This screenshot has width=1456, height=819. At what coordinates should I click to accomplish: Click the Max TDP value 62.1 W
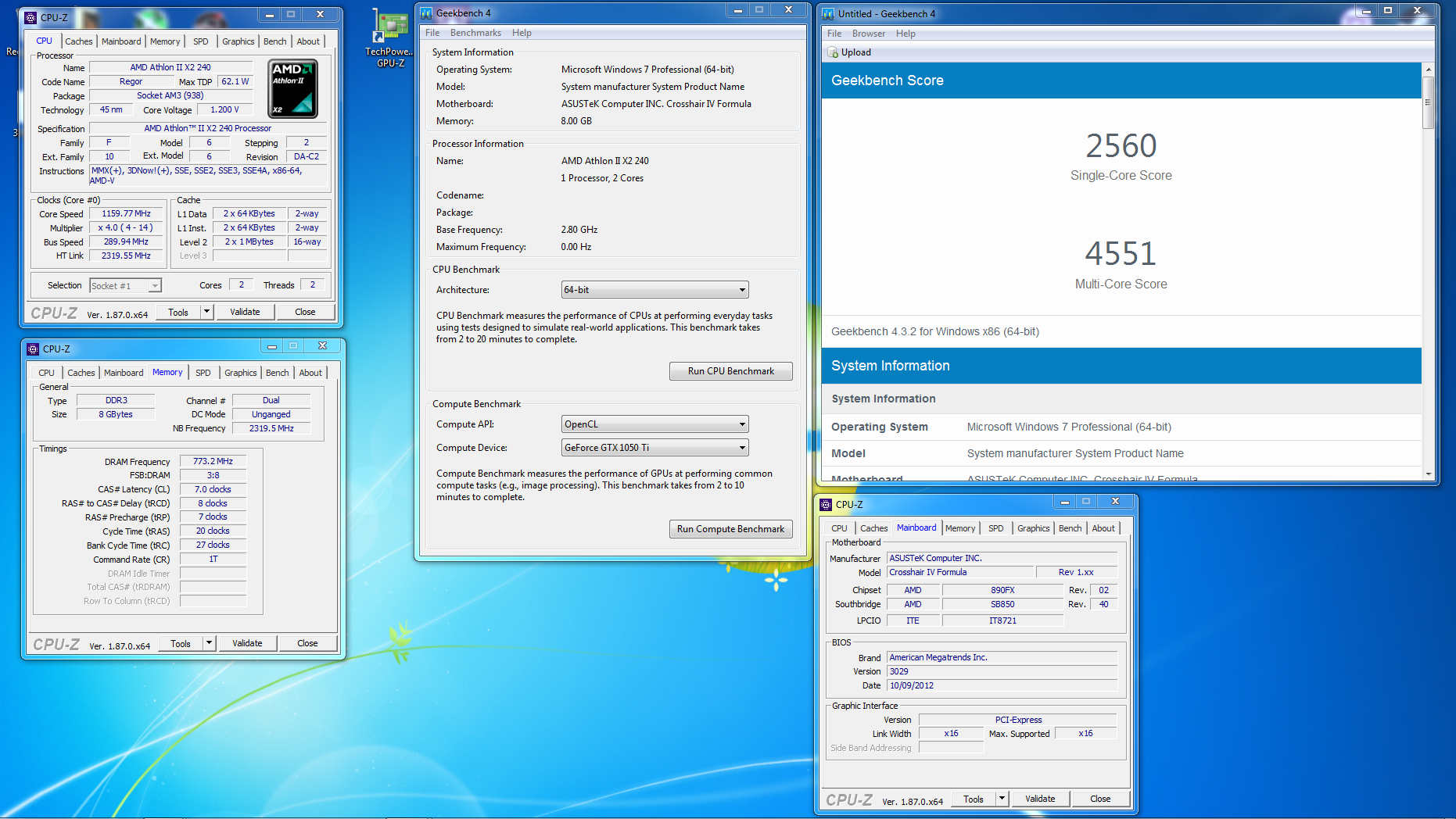(235, 81)
